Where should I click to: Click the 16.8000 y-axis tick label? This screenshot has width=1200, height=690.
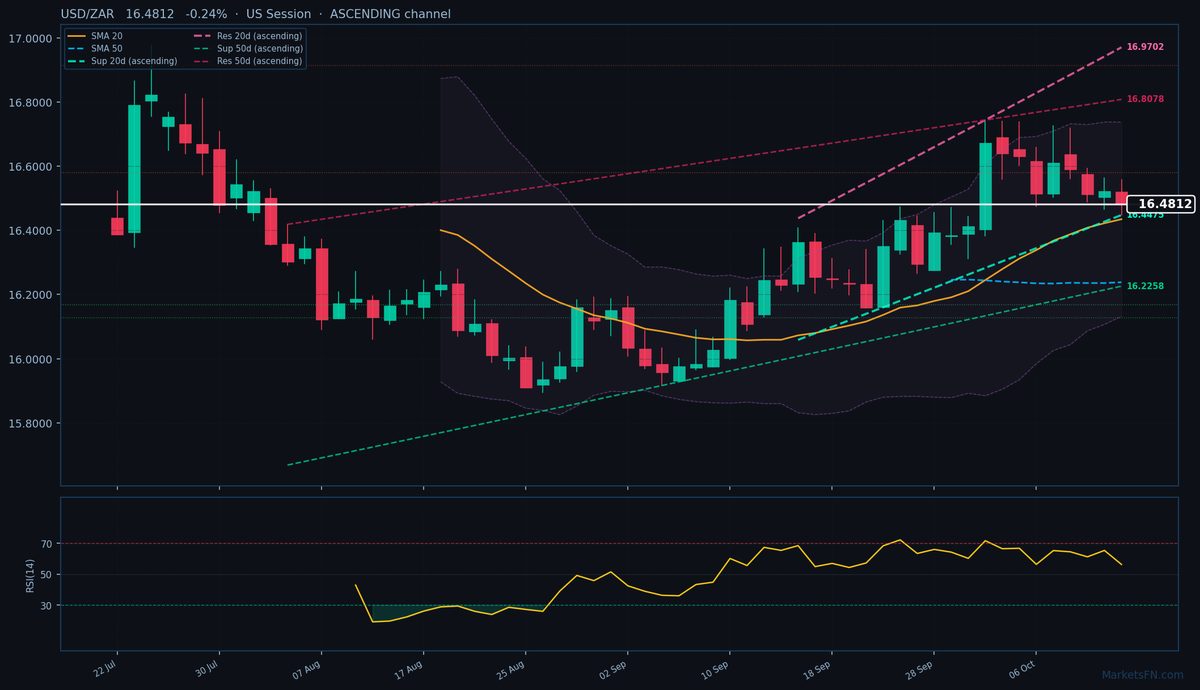(33, 103)
